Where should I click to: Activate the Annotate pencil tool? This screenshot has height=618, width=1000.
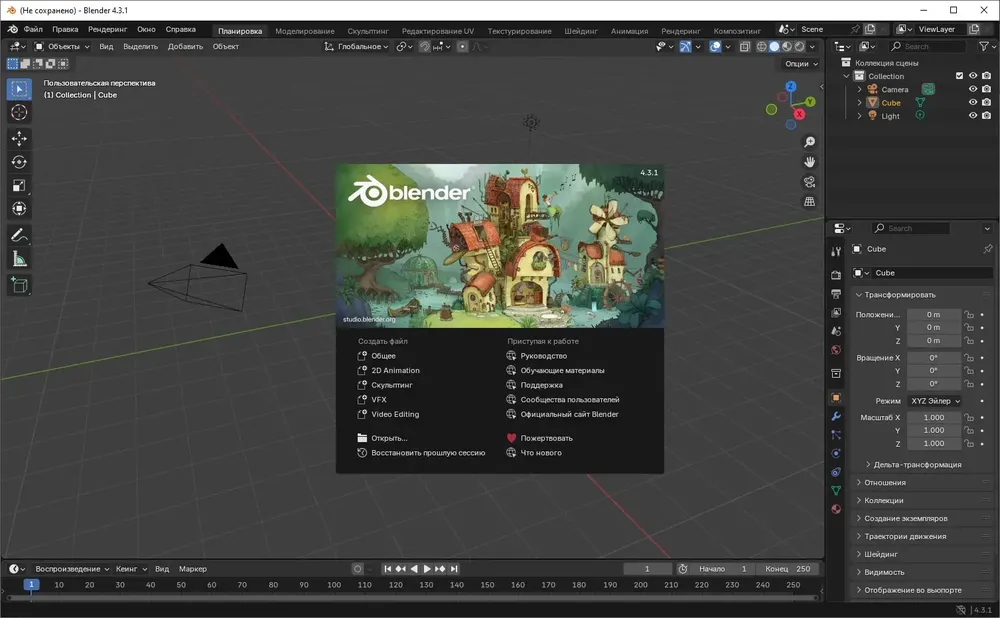pyautogui.click(x=19, y=236)
